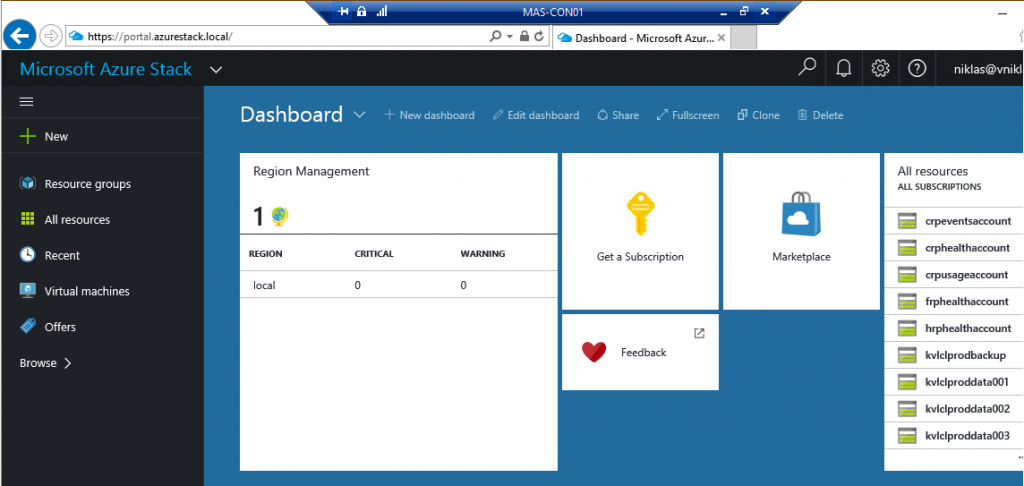Open the All resources tile header
Image resolution: width=1024 pixels, height=486 pixels.
click(x=939, y=178)
